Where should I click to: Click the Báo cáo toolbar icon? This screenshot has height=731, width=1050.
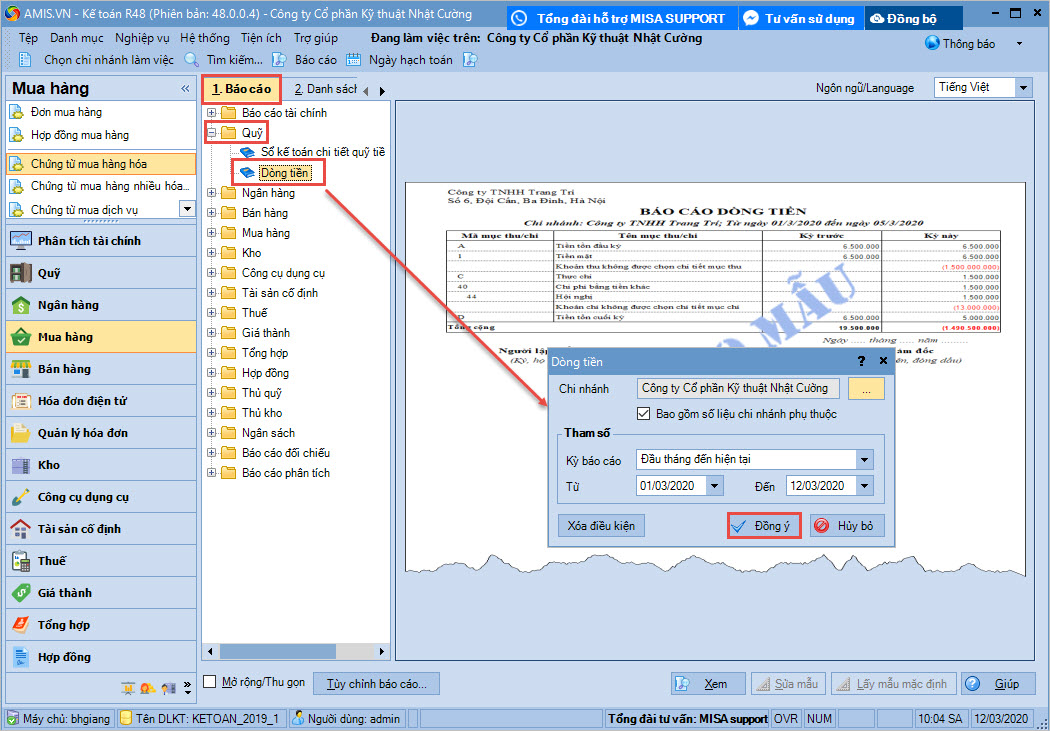pos(281,60)
